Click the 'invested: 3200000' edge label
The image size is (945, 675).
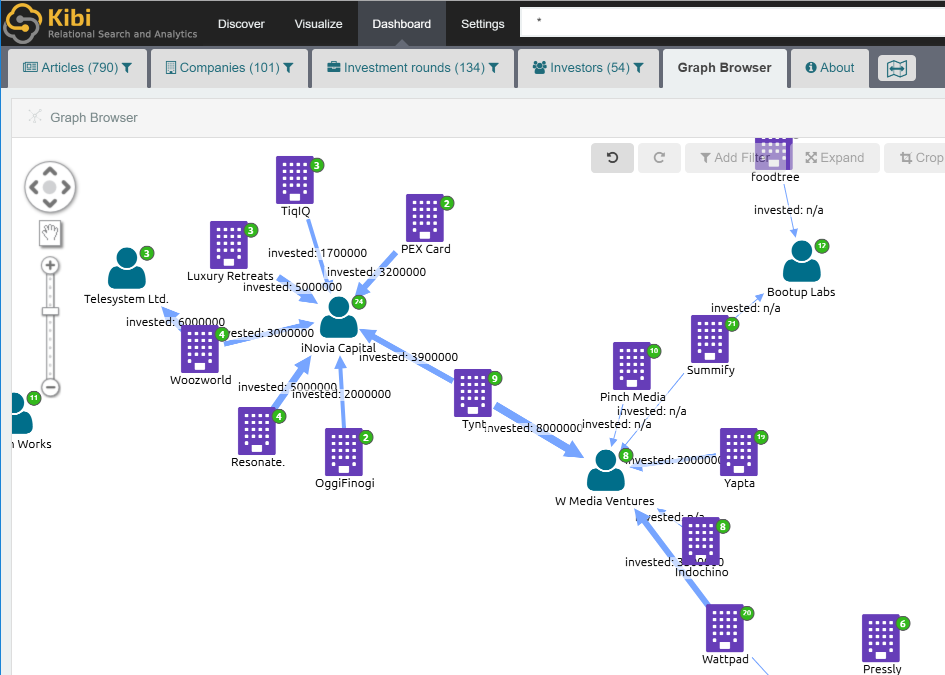click(377, 272)
